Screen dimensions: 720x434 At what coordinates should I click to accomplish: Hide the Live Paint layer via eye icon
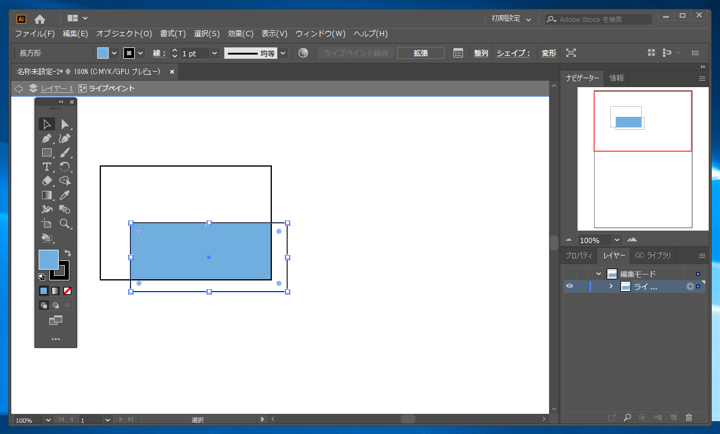pyautogui.click(x=570, y=287)
